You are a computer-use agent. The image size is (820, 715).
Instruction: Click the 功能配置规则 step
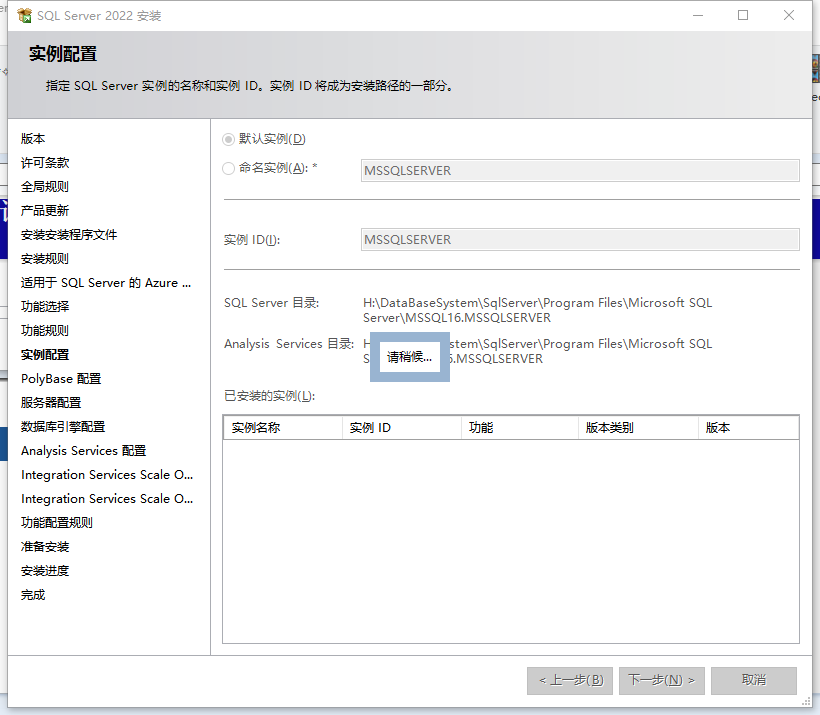click(57, 523)
